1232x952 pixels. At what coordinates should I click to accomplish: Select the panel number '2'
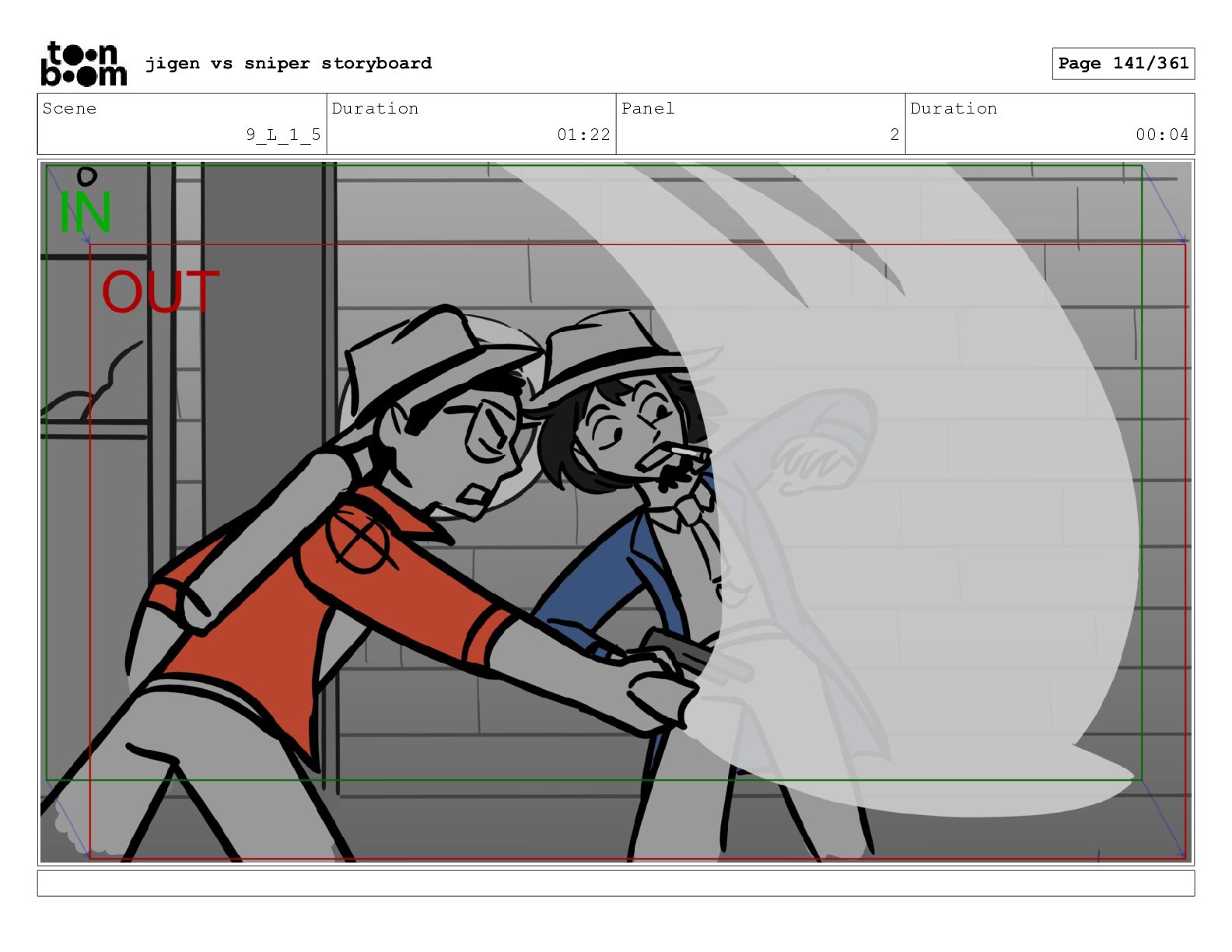point(894,135)
